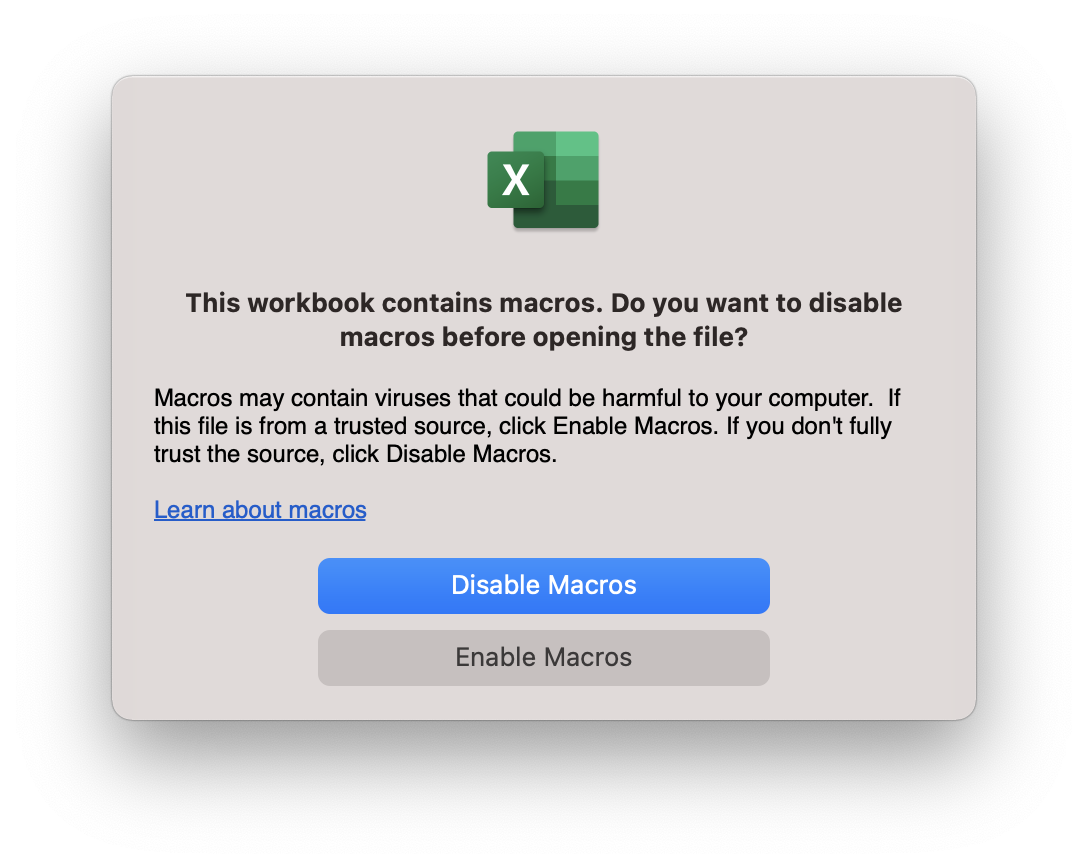1088x868 pixels.
Task: Click the white X on Excel logo
Action: 516,180
